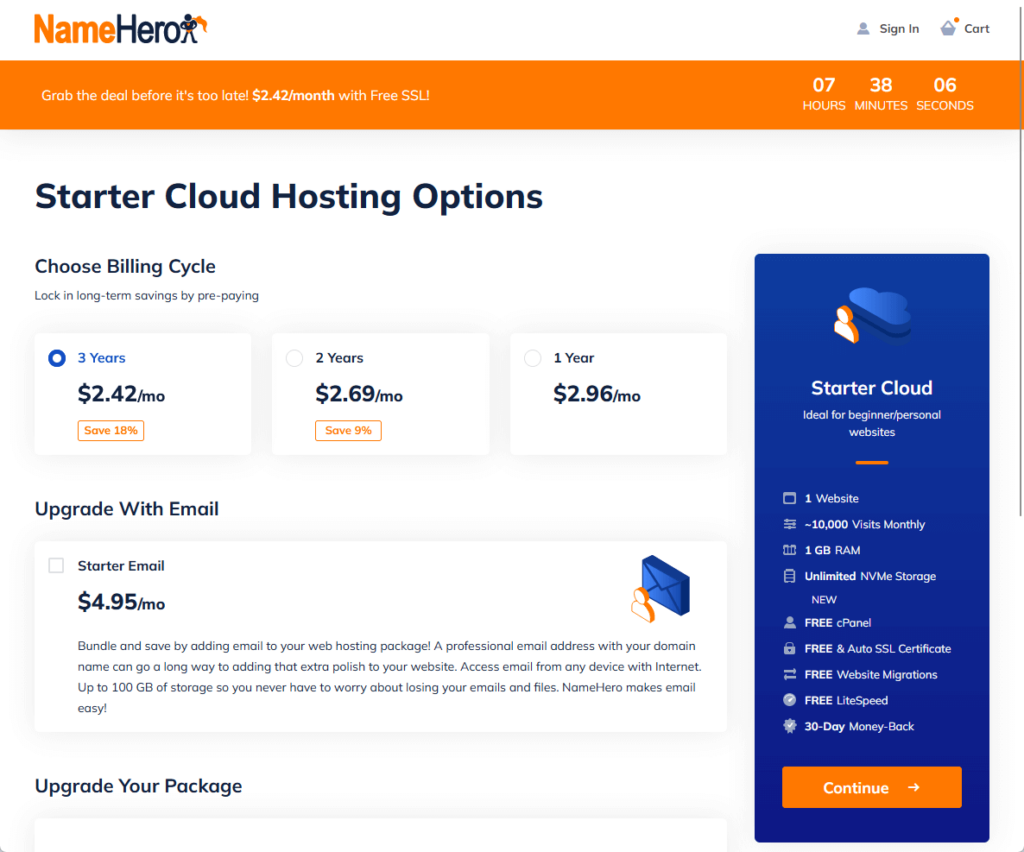Click the NVMe Storage icon

tap(789, 576)
